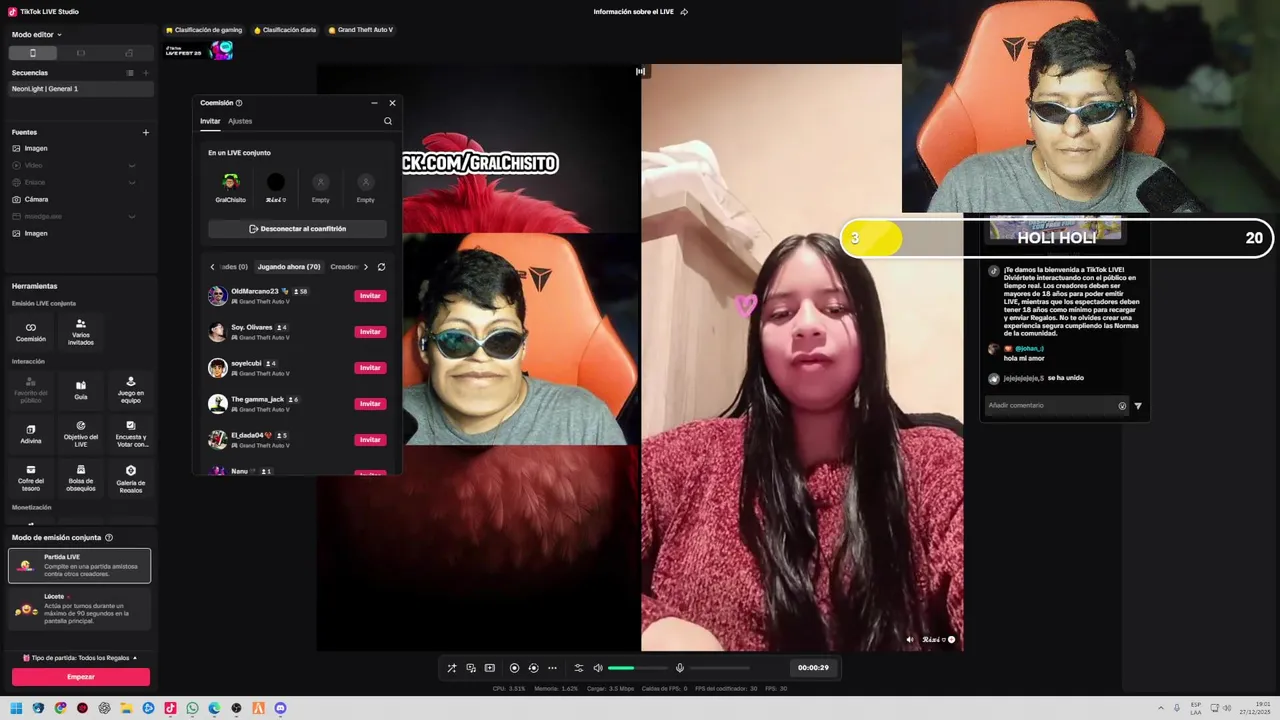Select NeonLight | General 1 sequence

coord(81,89)
